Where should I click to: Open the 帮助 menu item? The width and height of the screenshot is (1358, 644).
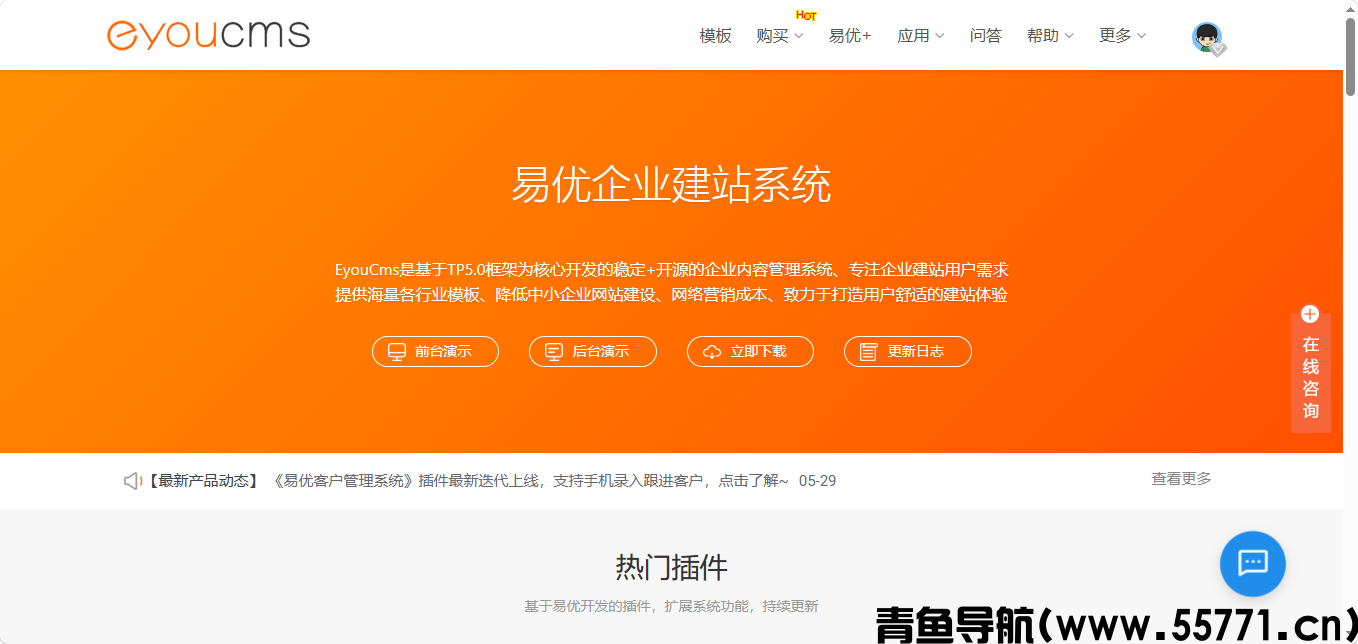[1043, 36]
